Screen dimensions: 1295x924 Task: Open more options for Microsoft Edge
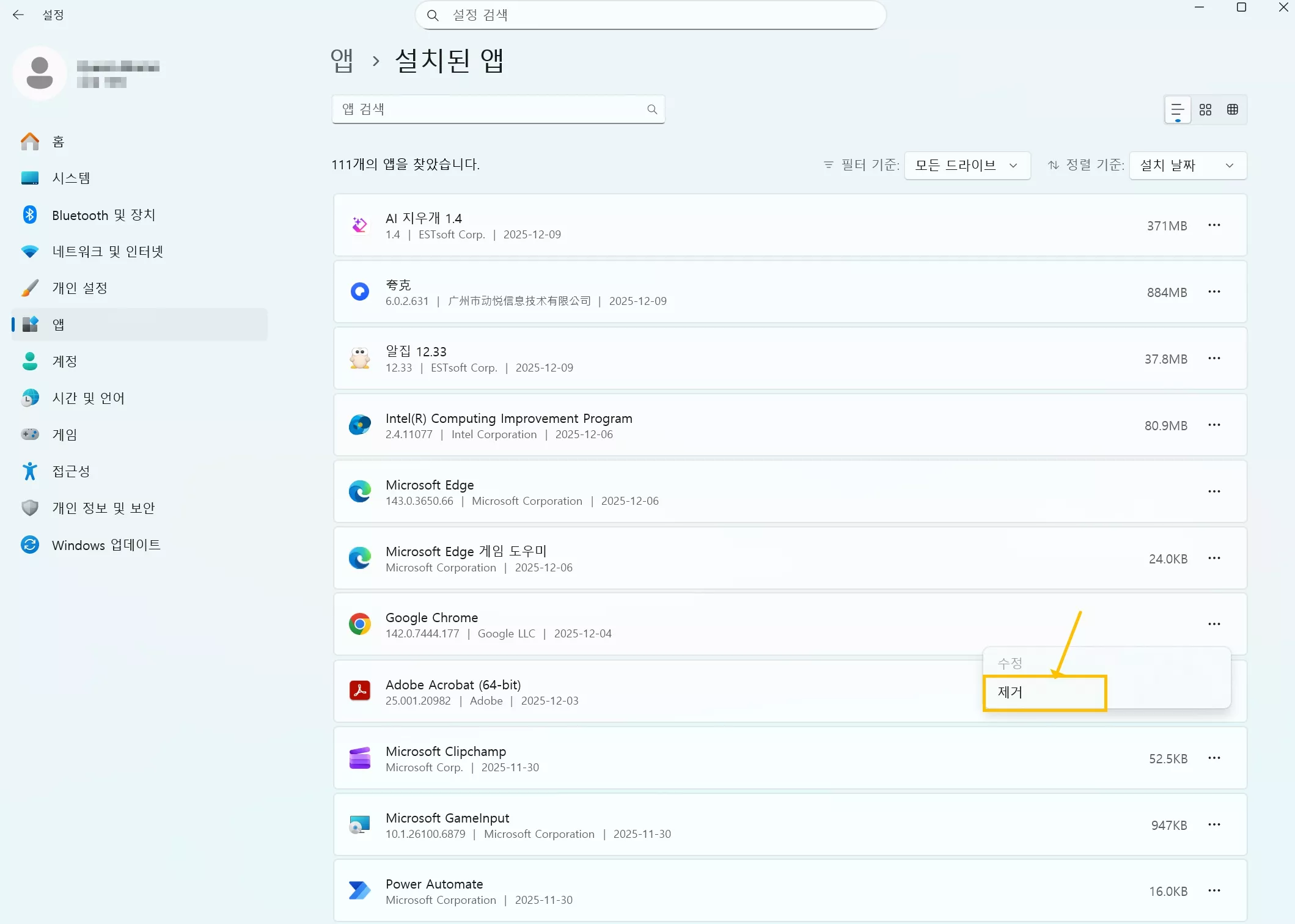[x=1214, y=491]
